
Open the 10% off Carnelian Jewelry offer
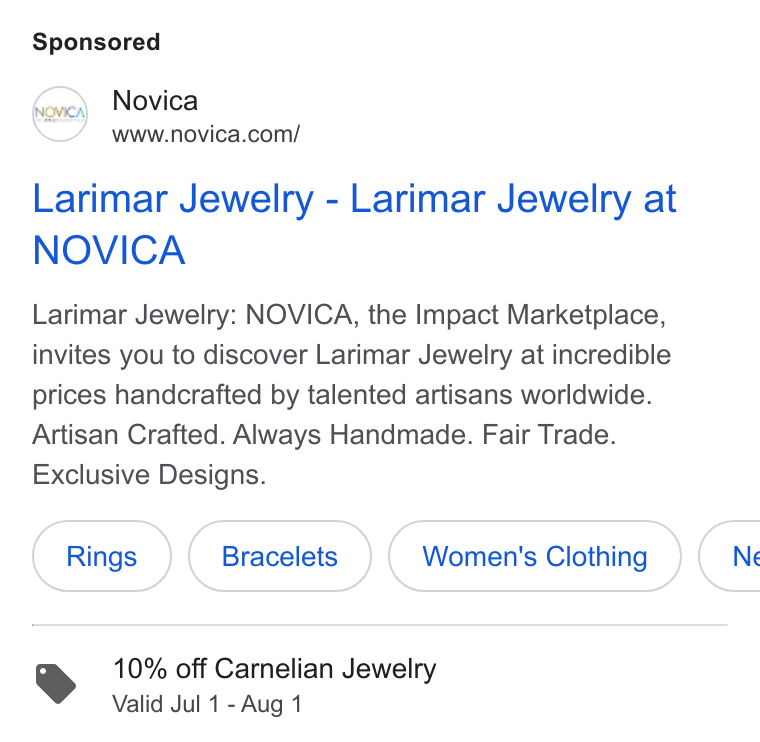click(x=274, y=669)
